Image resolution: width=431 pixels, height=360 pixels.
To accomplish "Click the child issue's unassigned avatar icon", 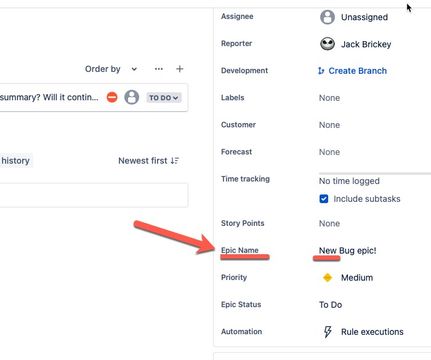I will pyautogui.click(x=132, y=97).
